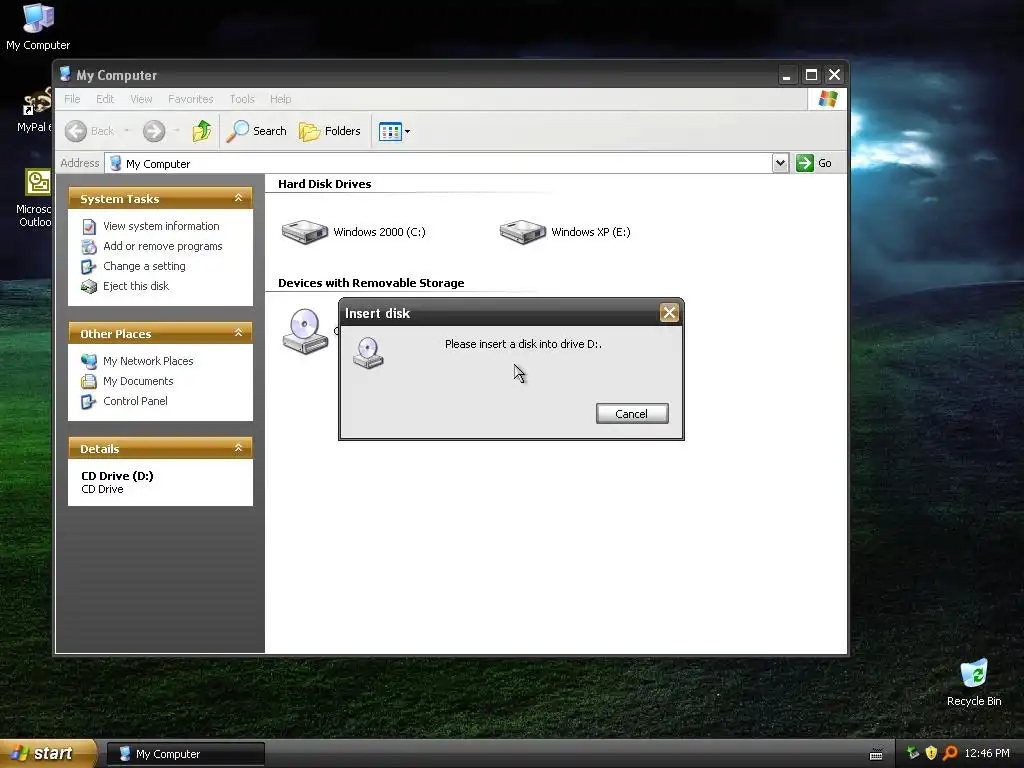The height and width of the screenshot is (768, 1024).
Task: Click the Back navigation arrow icon
Action: [x=76, y=131]
